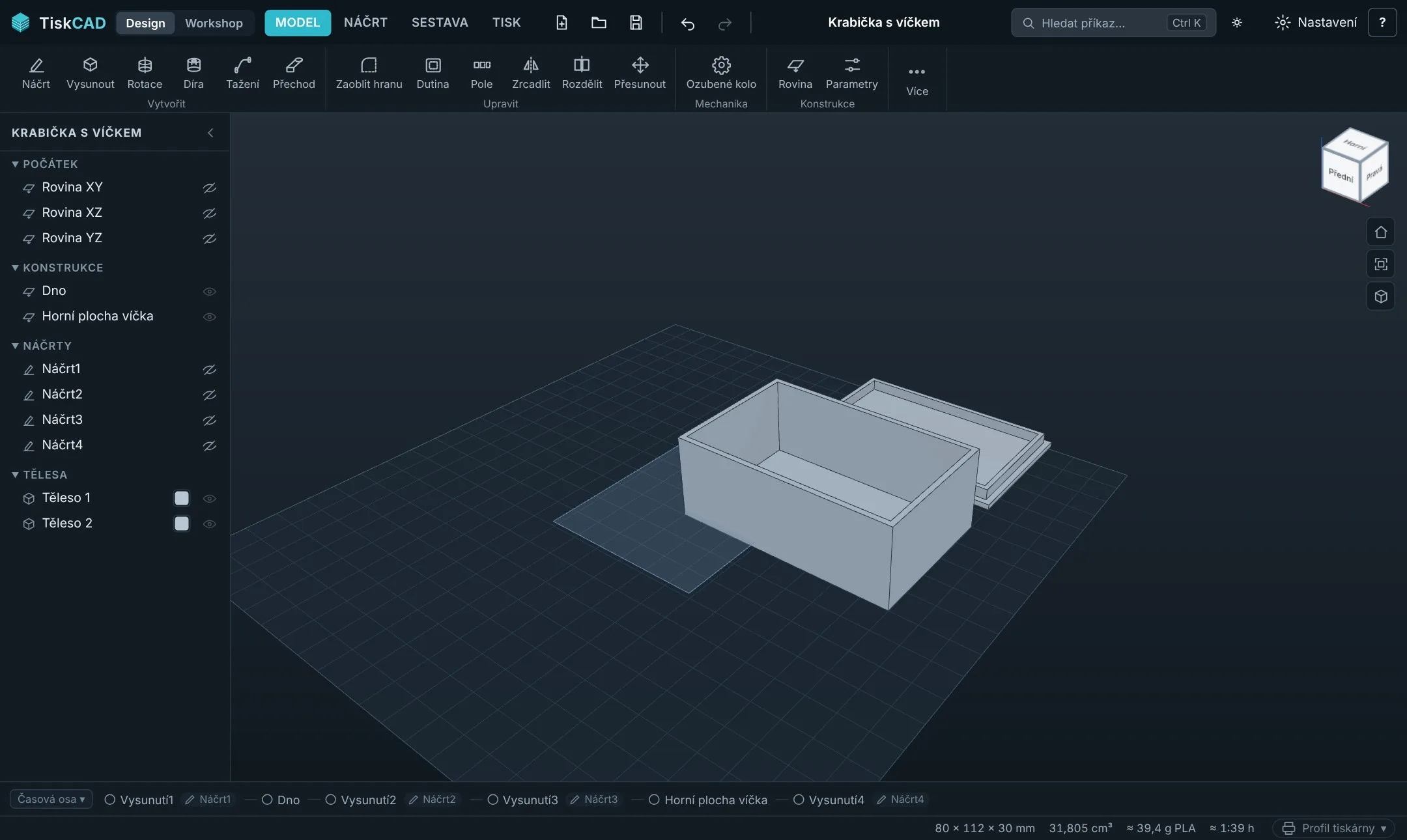Click the save file icon
Viewport: 1407px width, 840px height.
[x=636, y=23]
